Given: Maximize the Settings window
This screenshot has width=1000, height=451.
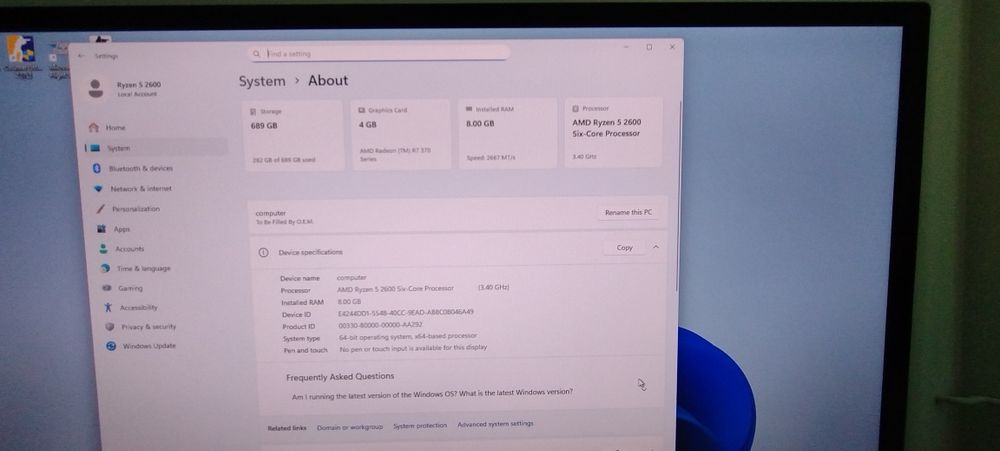Looking at the screenshot, I should click(x=649, y=47).
